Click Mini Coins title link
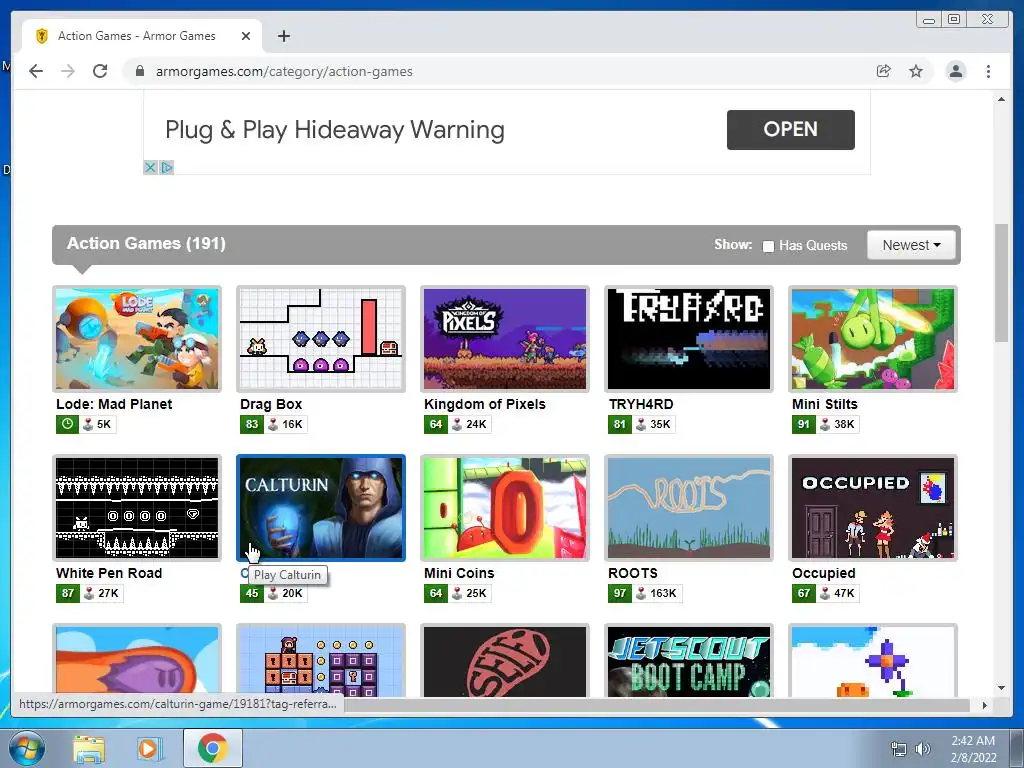1024x768 pixels. pyautogui.click(x=459, y=573)
